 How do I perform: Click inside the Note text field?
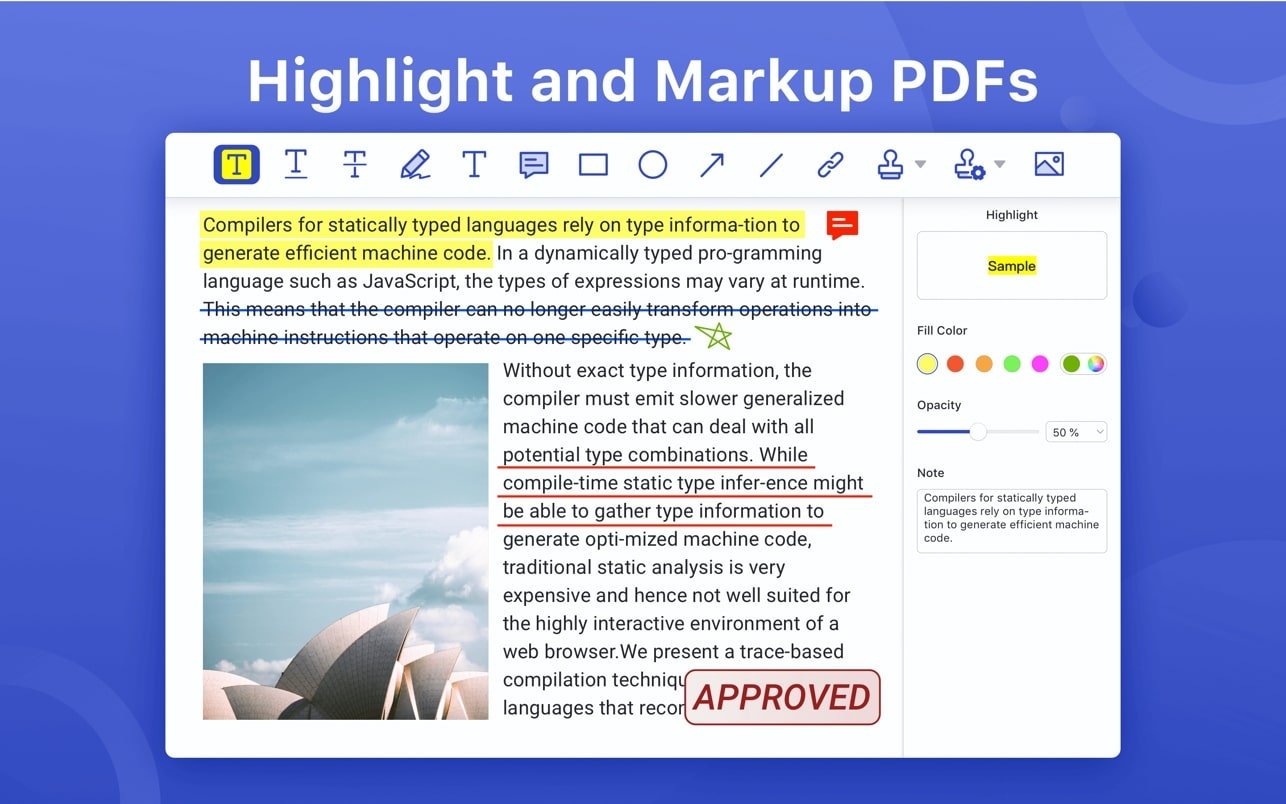1011,520
